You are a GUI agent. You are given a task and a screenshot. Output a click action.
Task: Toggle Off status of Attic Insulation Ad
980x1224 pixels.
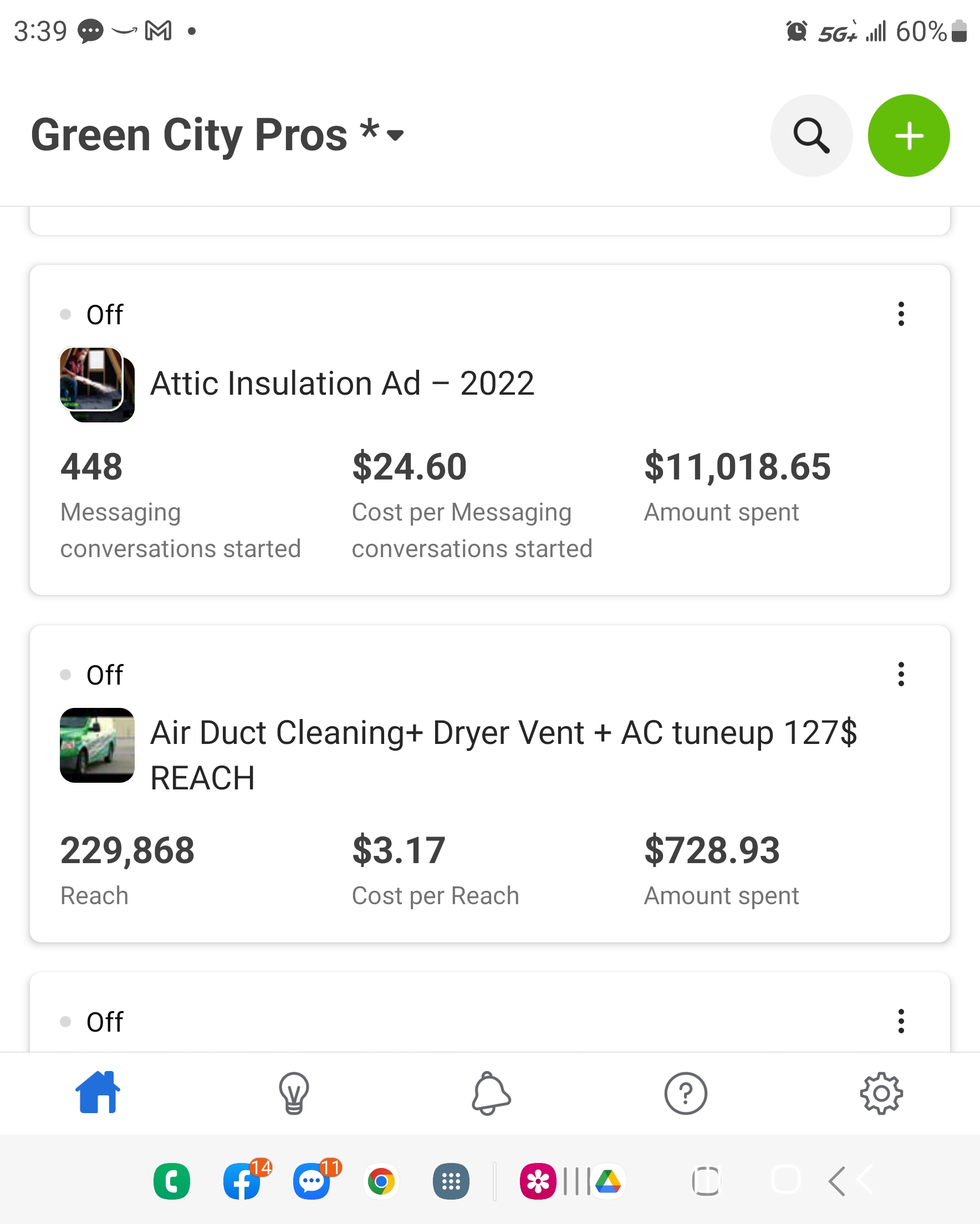click(x=92, y=314)
